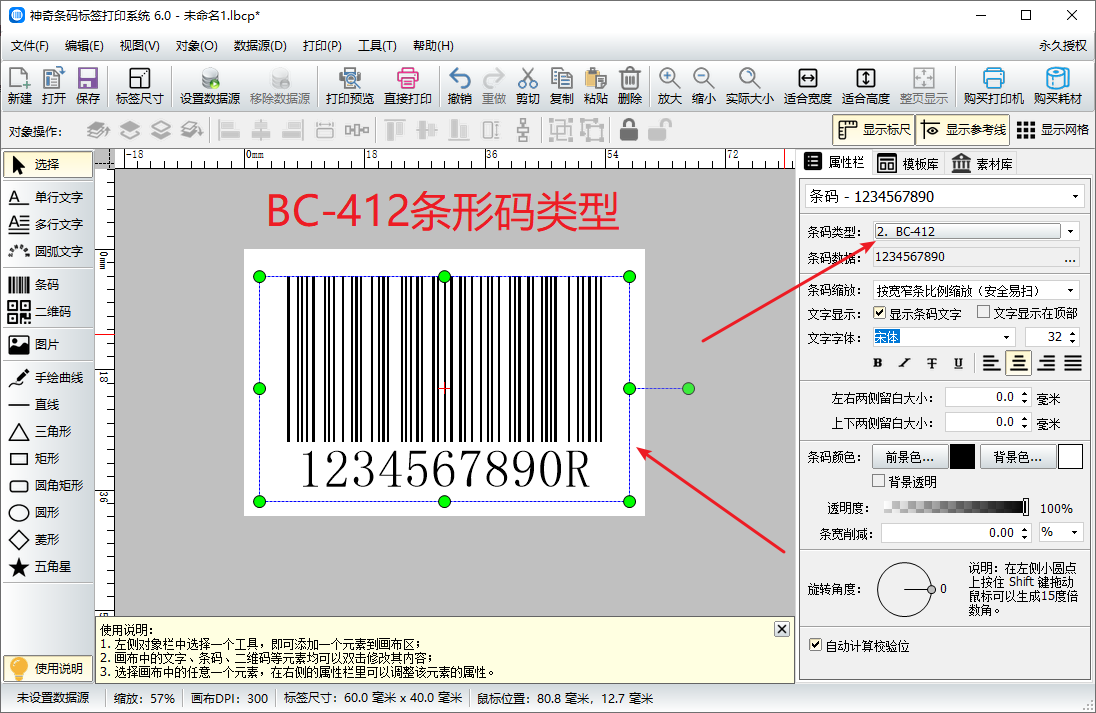Select the 圆弧文字 arc text tool

(48, 252)
